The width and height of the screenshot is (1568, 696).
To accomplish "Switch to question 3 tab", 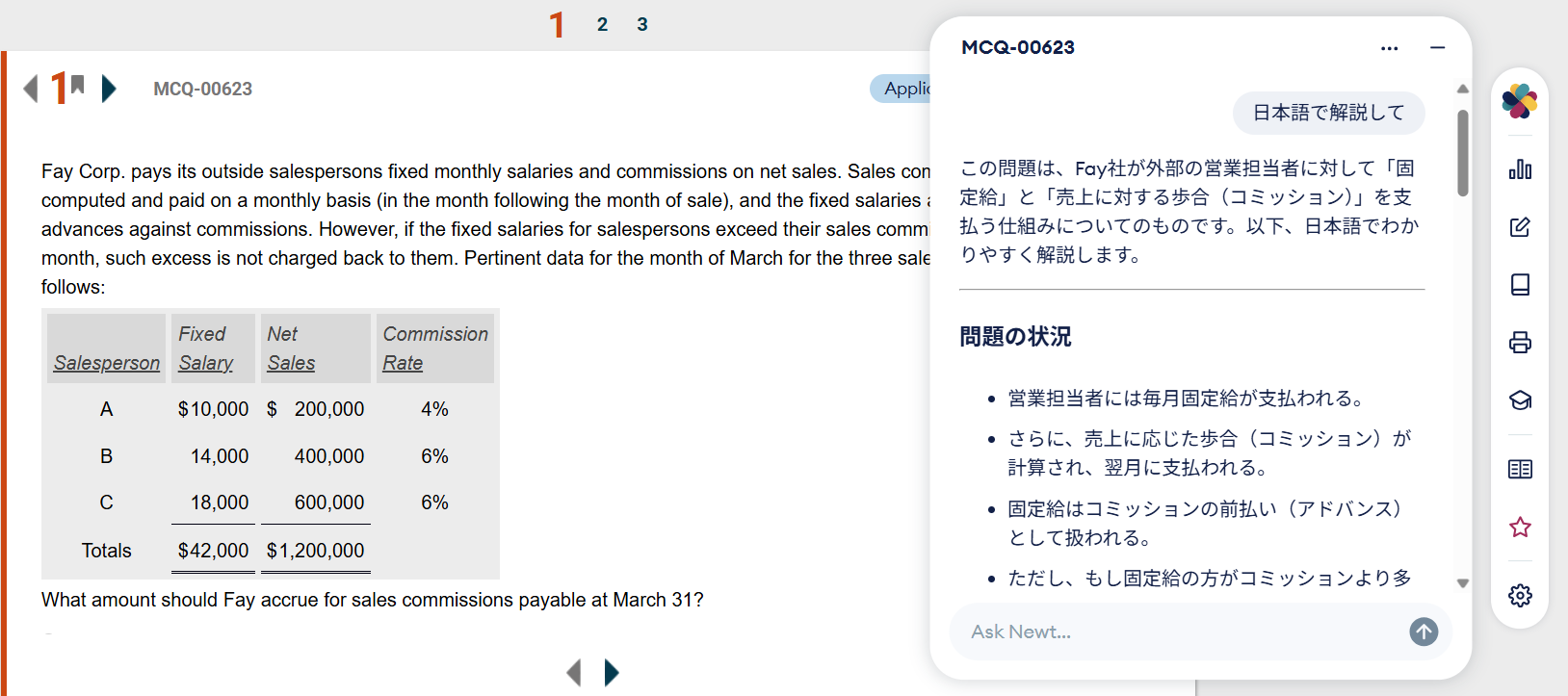I will click(x=642, y=24).
